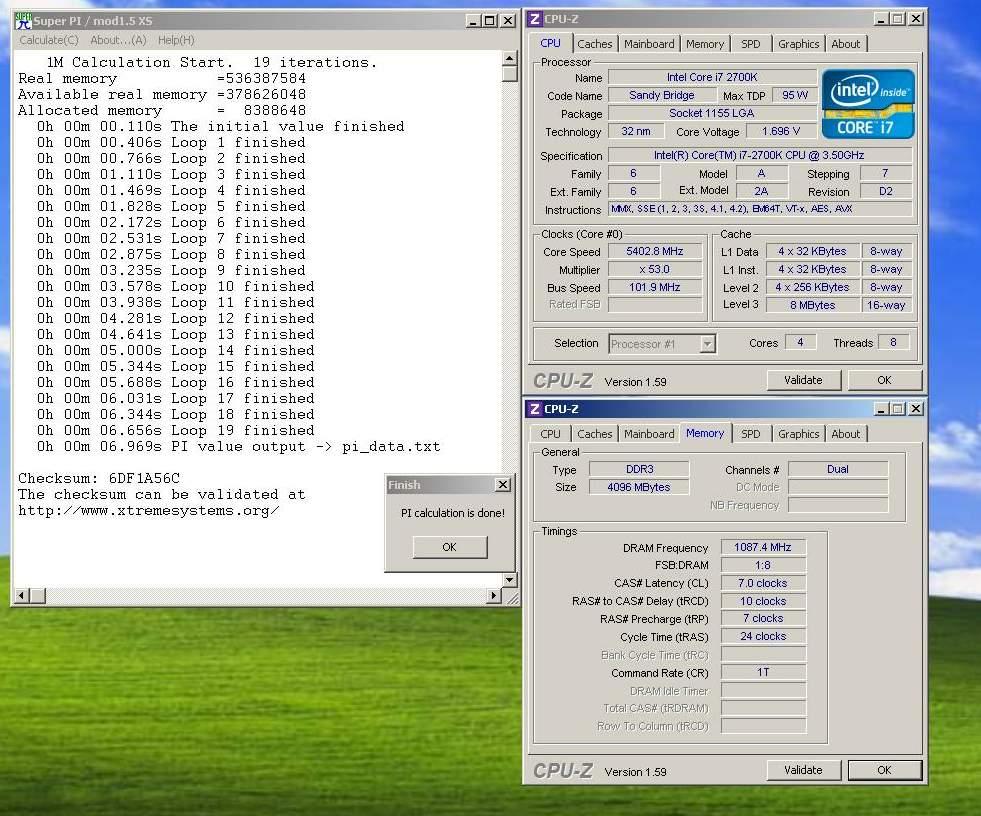
Task: Open About tab in bottom CPU-Z window
Action: [x=846, y=434]
